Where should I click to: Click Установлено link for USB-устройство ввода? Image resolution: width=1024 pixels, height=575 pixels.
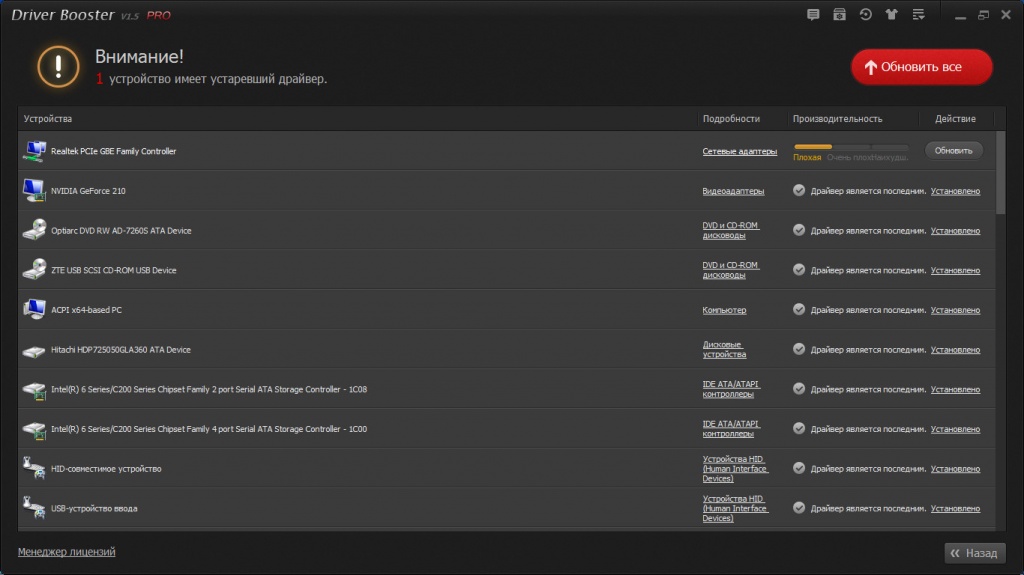click(x=955, y=508)
